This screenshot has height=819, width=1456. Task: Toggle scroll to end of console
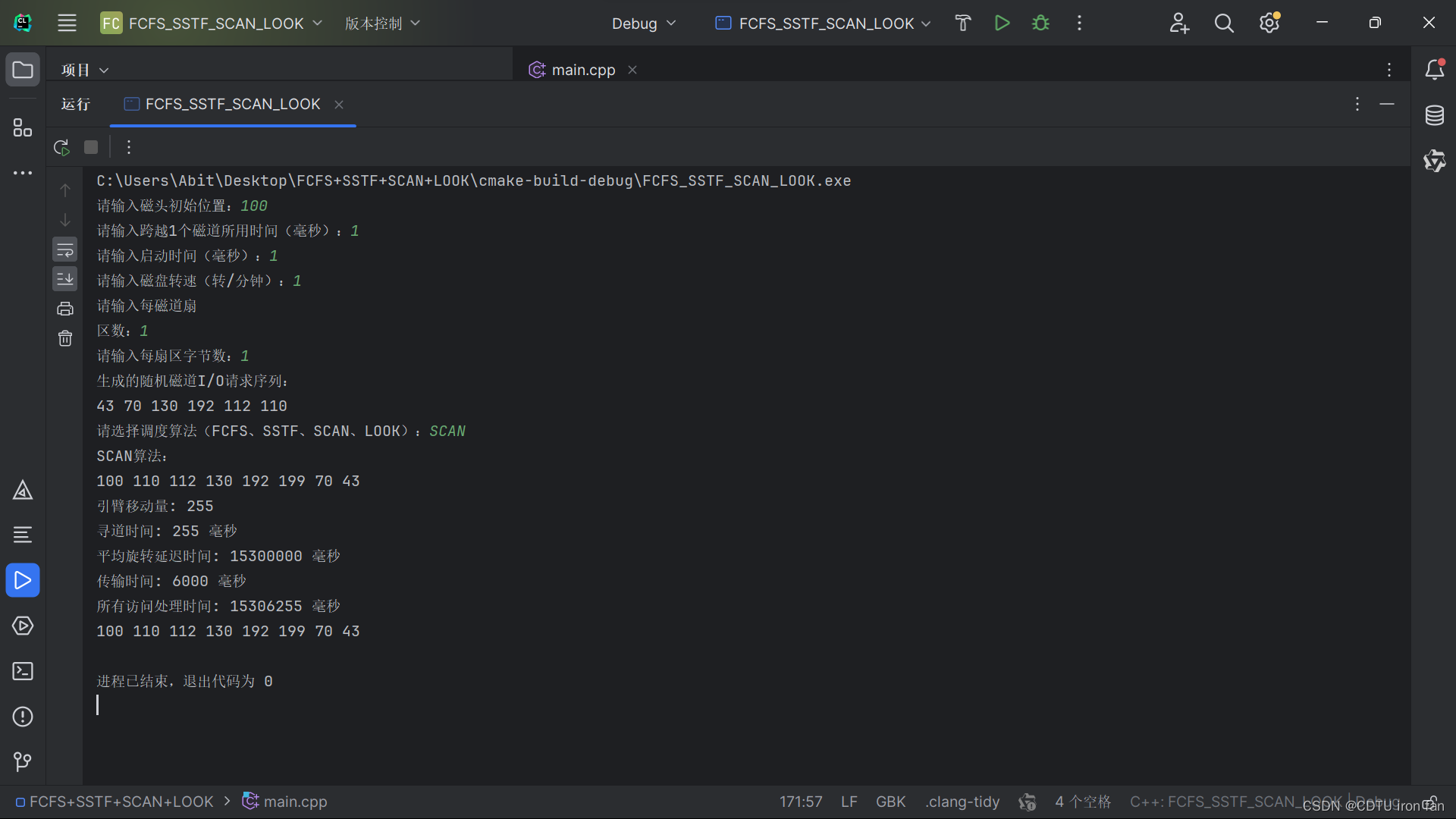click(x=65, y=279)
